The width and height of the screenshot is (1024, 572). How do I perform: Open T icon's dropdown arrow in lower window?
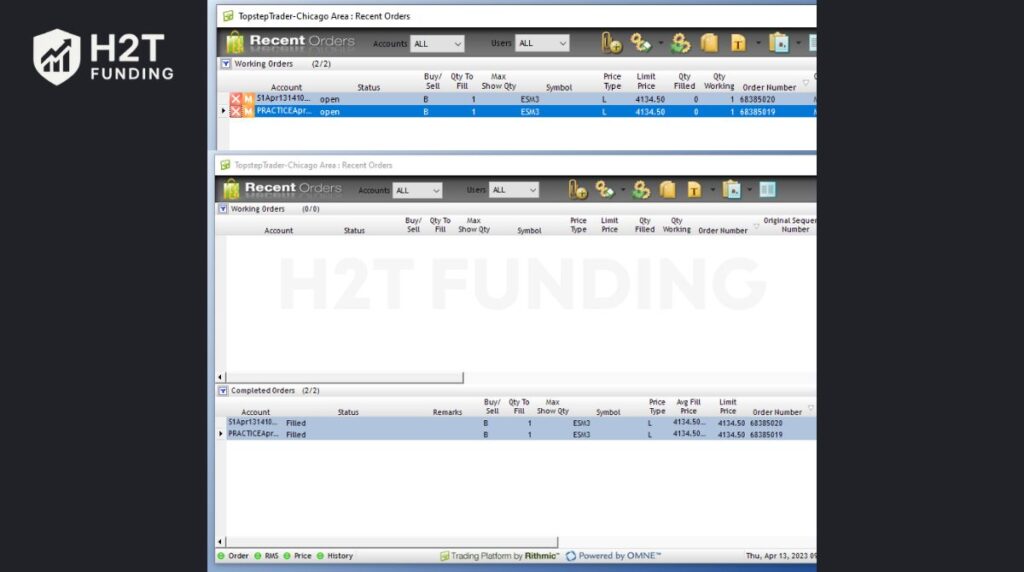712,190
